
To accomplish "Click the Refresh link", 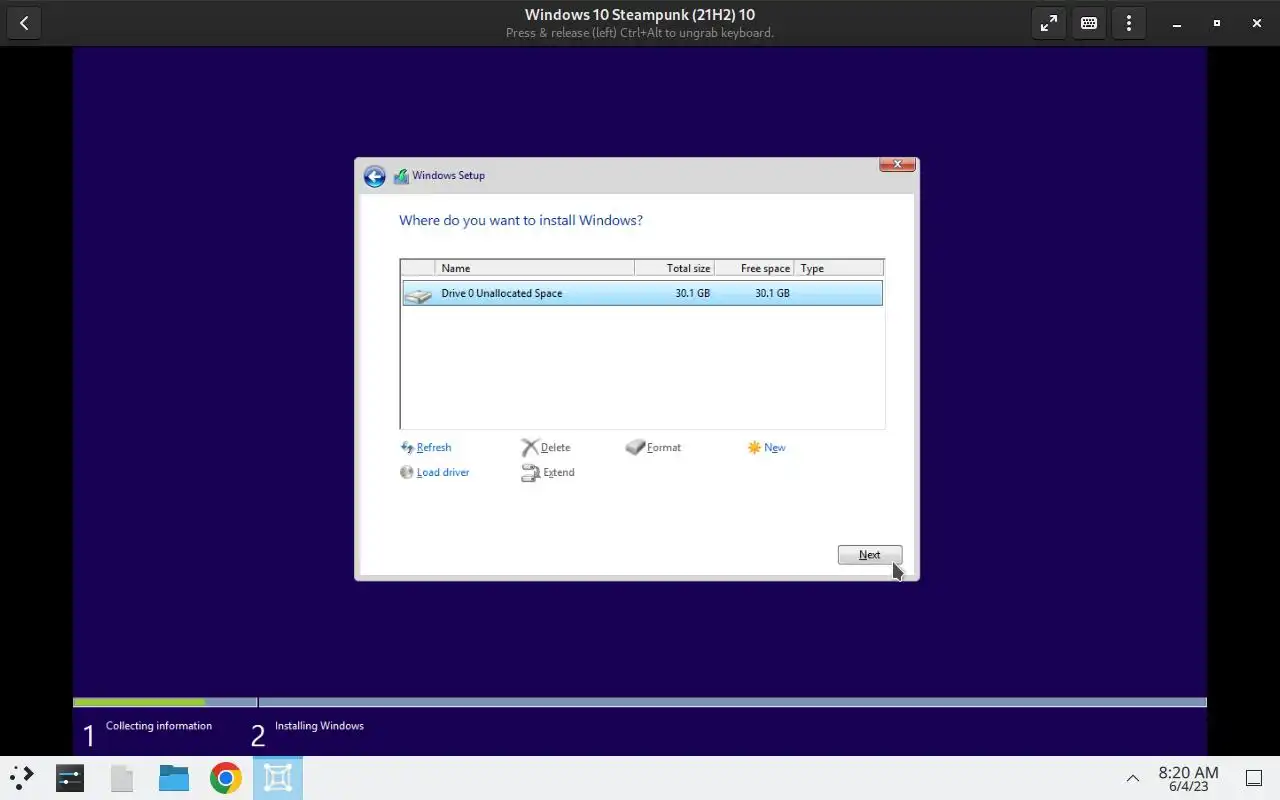I will [434, 448].
